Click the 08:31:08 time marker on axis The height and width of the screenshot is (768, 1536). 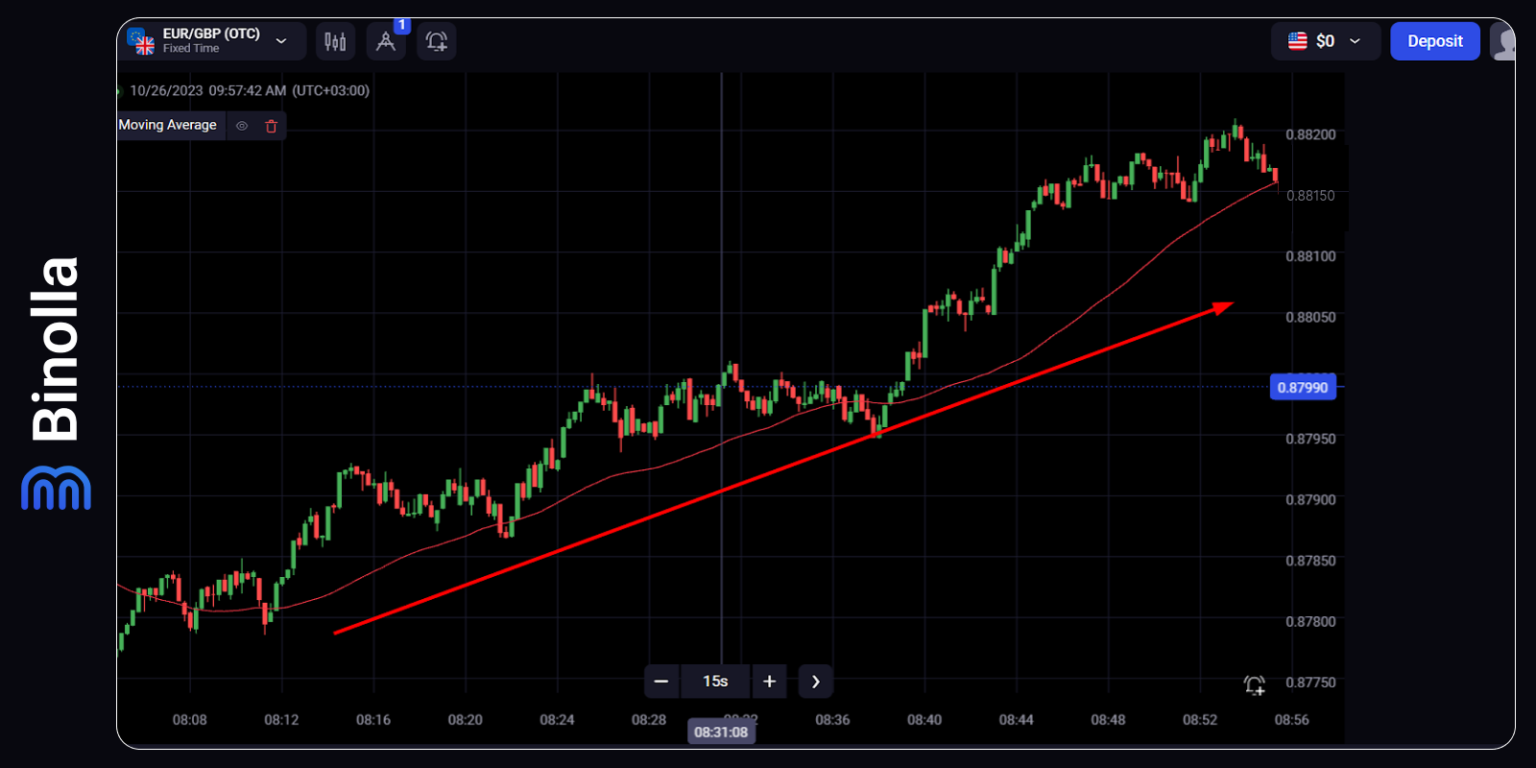click(721, 732)
